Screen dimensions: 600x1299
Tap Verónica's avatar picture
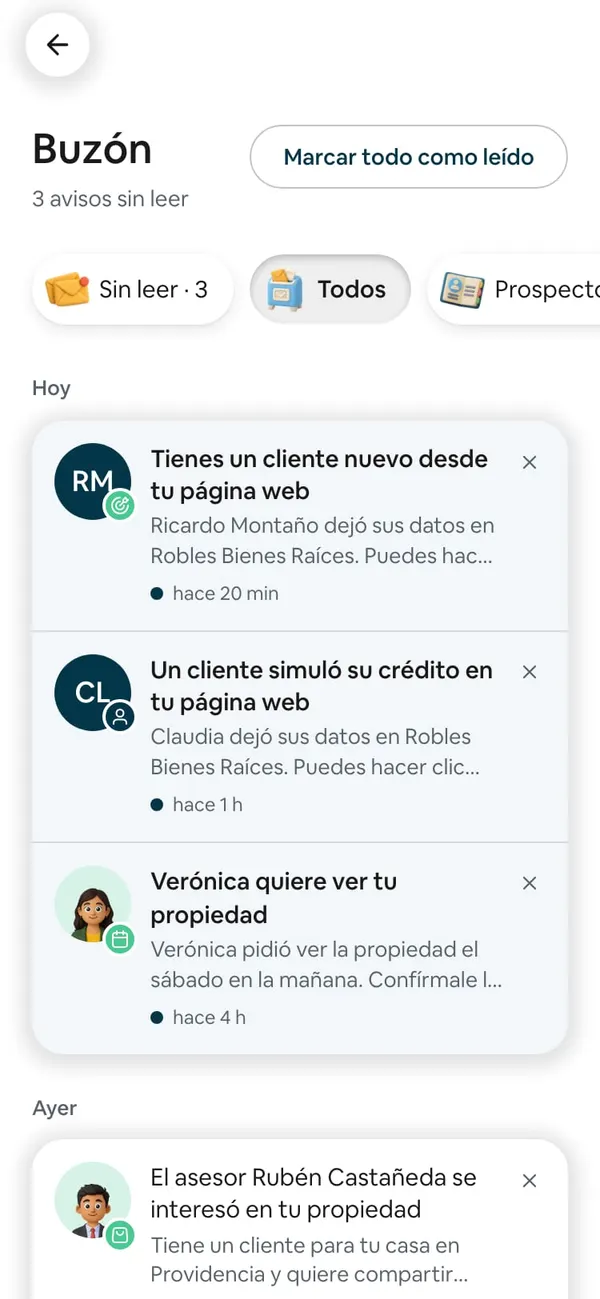92,904
